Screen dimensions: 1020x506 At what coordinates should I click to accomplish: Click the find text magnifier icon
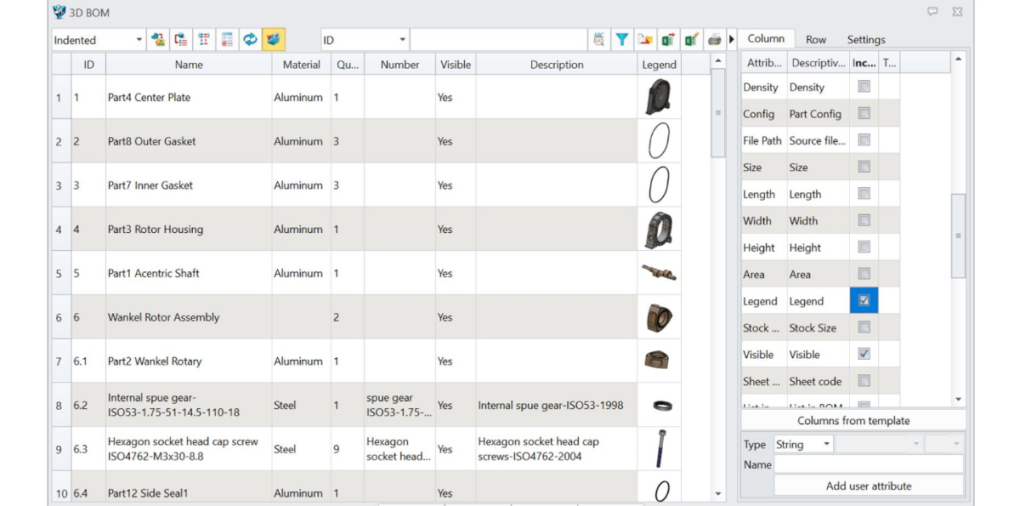pyautogui.click(x=599, y=40)
